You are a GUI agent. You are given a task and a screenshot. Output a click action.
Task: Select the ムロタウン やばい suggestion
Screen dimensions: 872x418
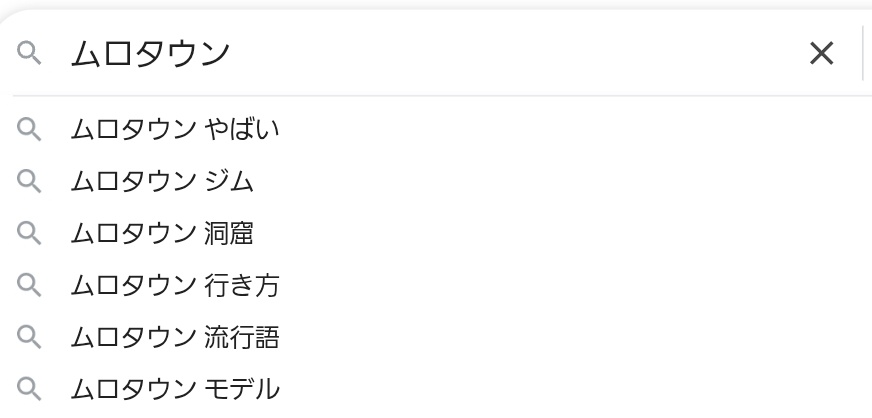(x=175, y=129)
